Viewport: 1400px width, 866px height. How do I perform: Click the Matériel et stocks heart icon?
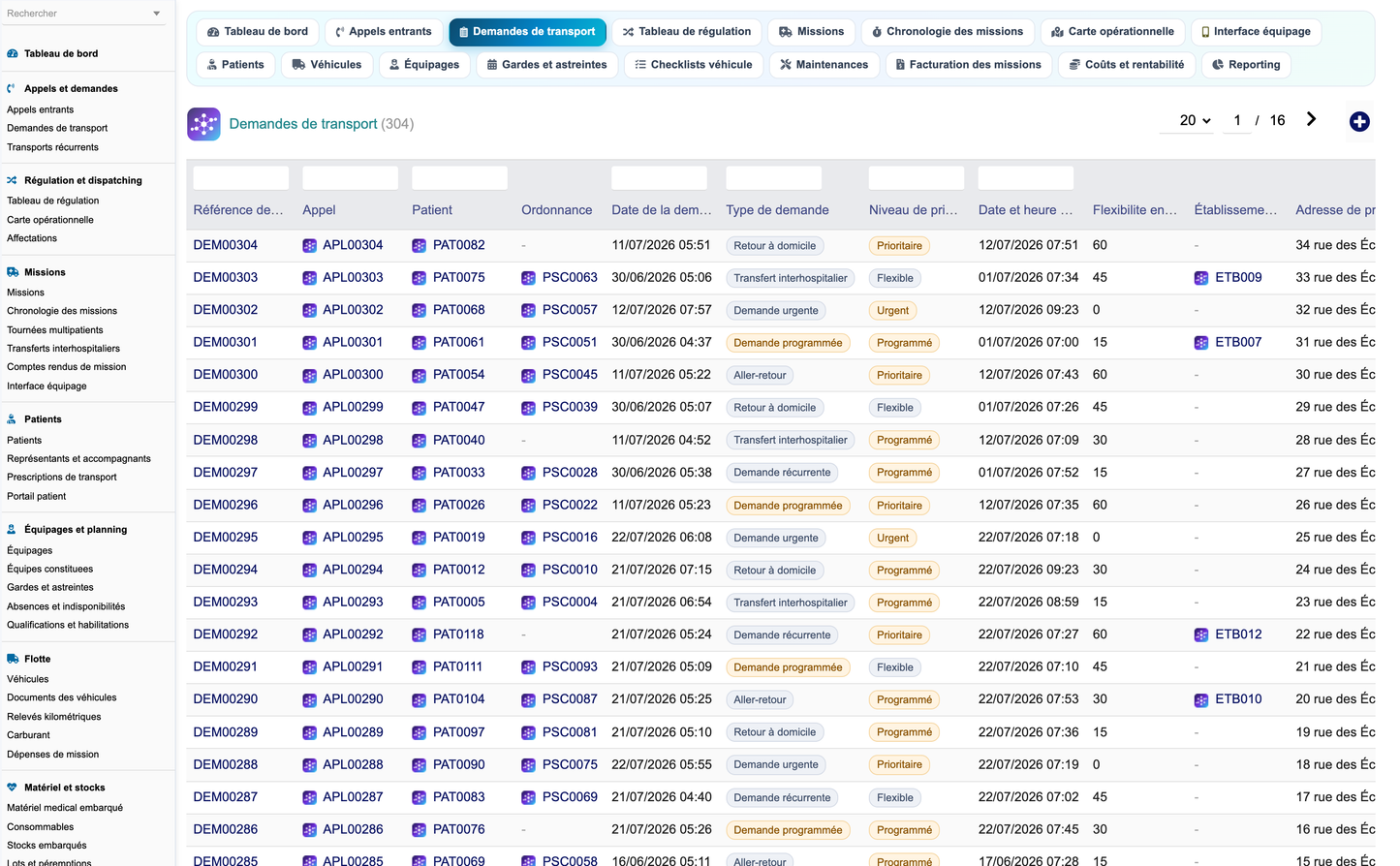pyautogui.click(x=12, y=788)
